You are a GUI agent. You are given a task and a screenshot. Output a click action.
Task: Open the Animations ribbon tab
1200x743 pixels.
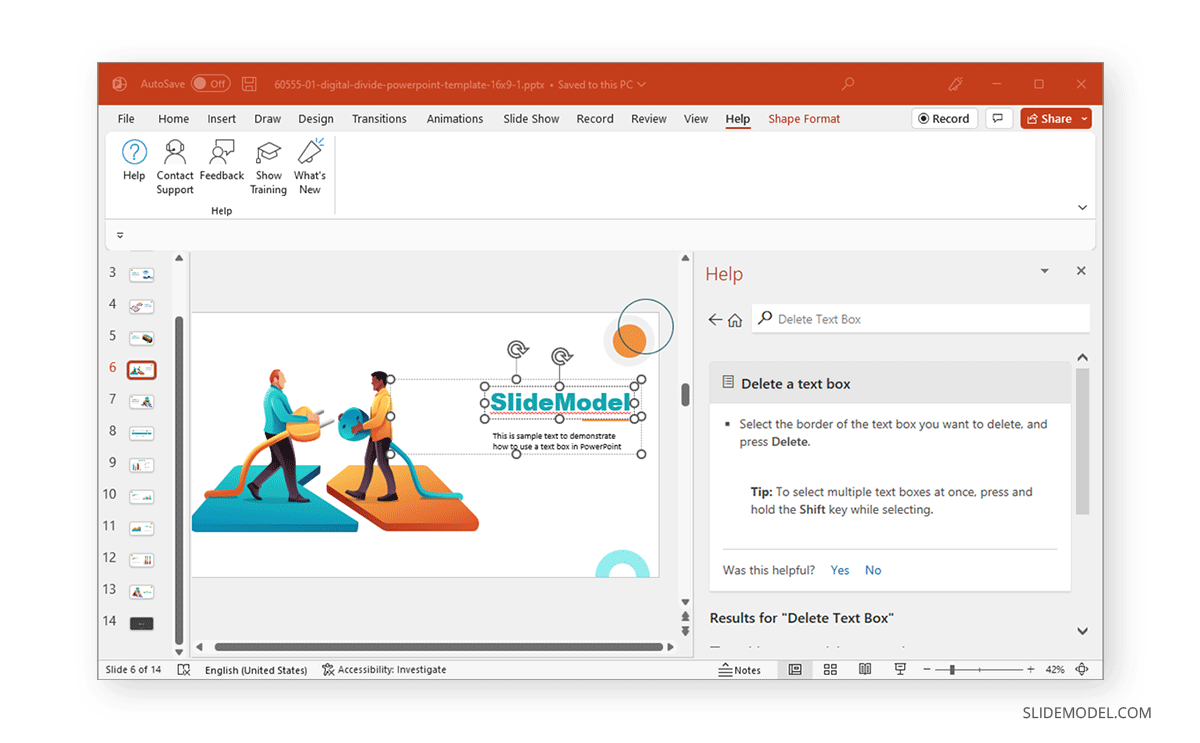(x=455, y=118)
